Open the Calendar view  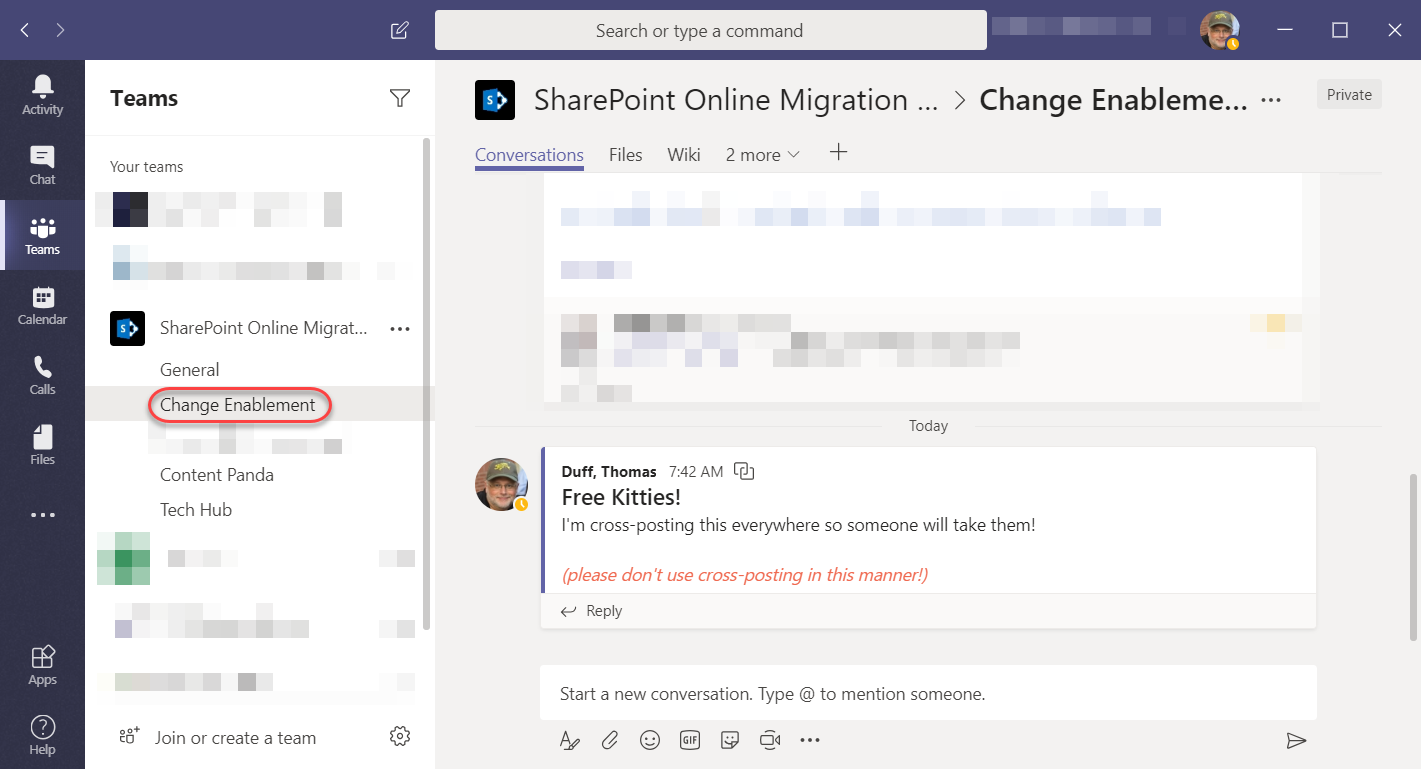pos(42,303)
